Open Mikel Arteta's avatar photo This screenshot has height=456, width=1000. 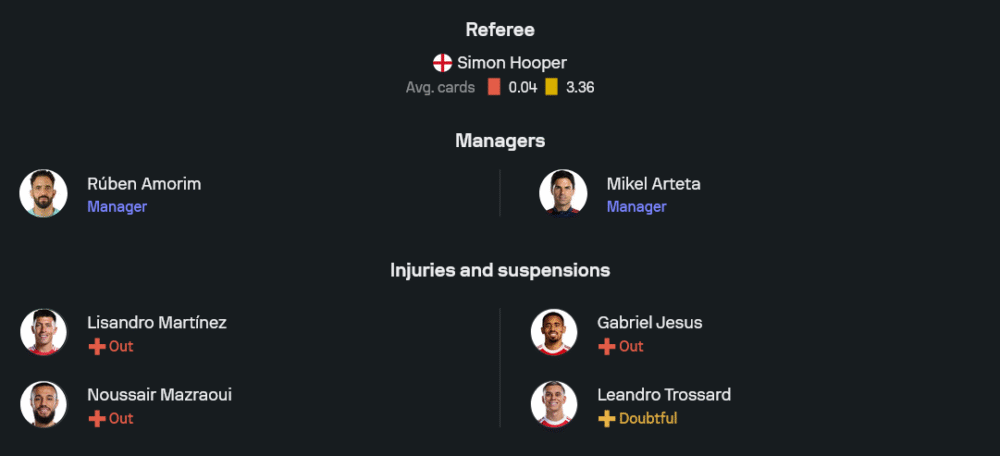click(563, 193)
